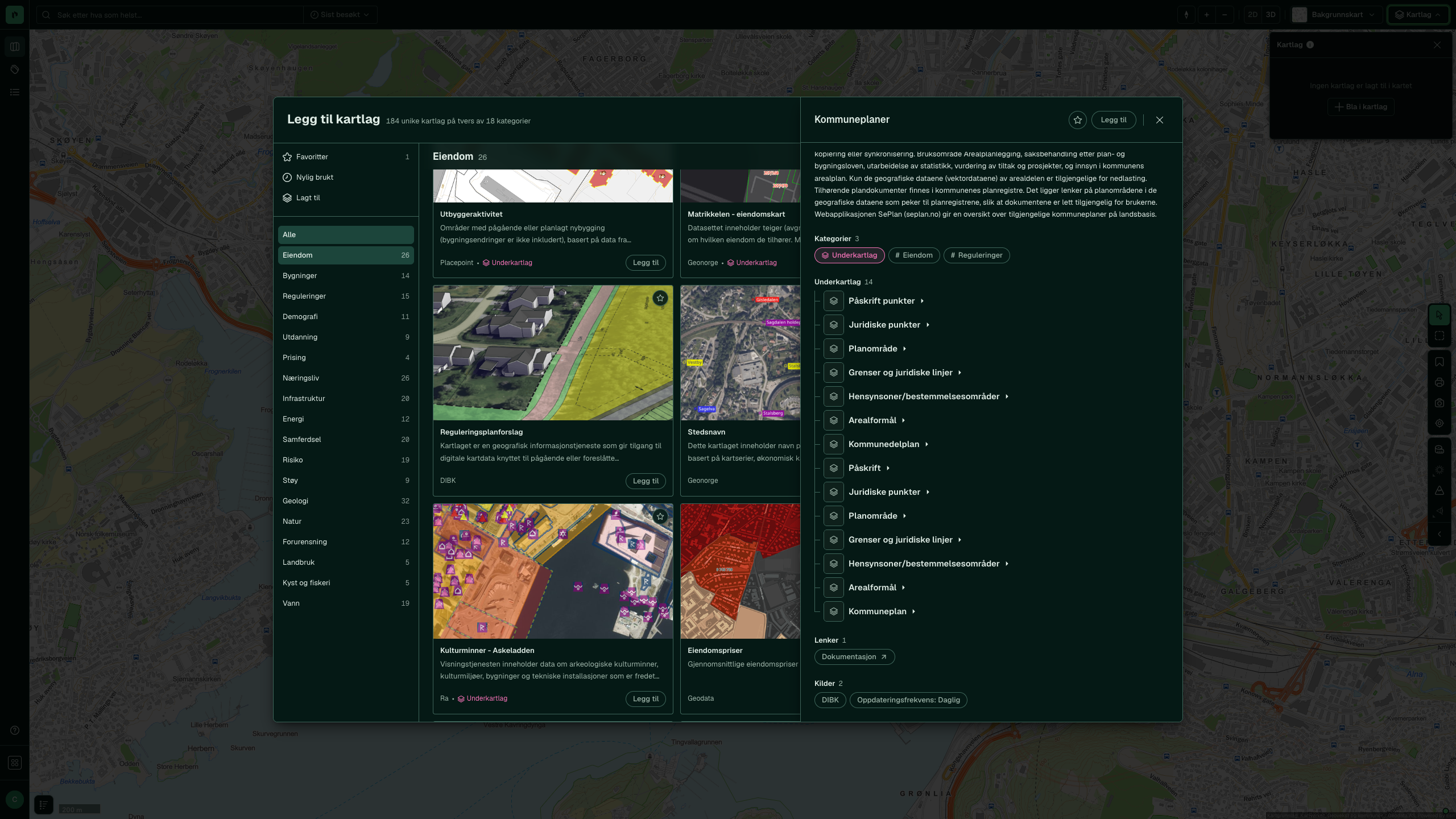This screenshot has width=1456, height=819.
Task: Add the Utbyggeraktivitet layer with Legg til
Action: pos(646,263)
